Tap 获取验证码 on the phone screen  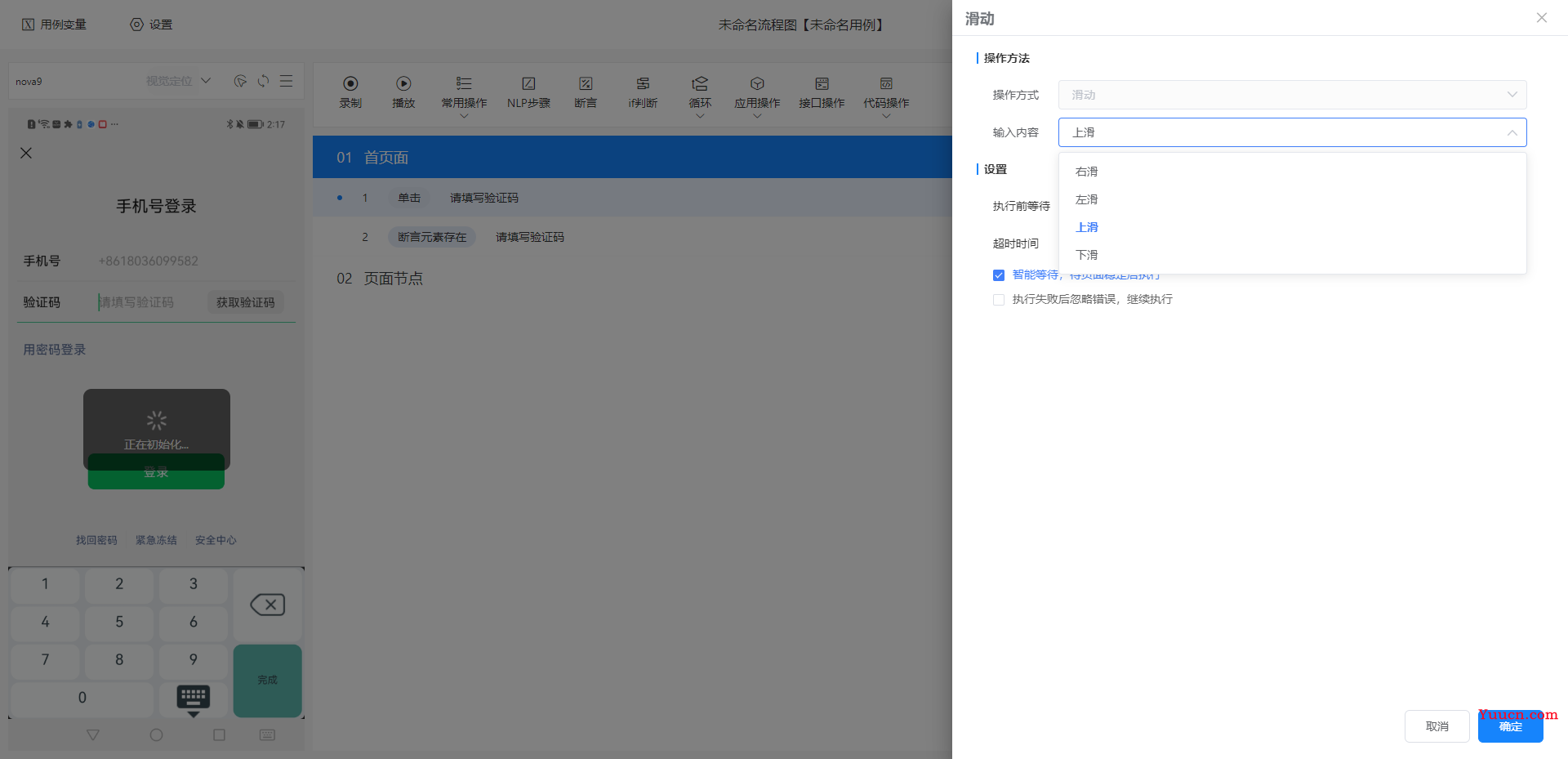tap(246, 302)
